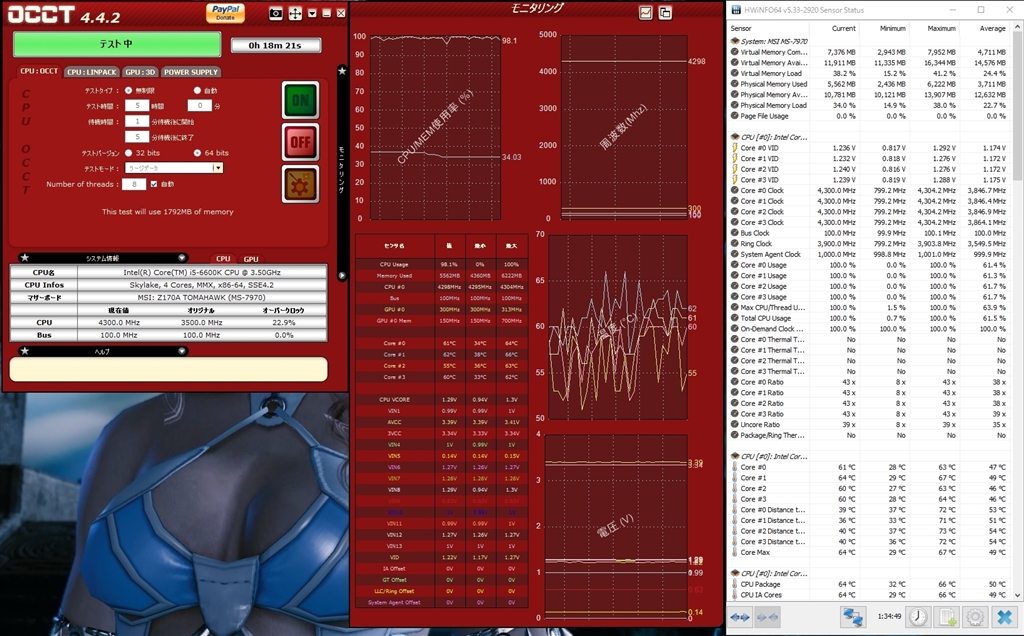Select the System: MSI MS-7970 sensor group
Screen dimensions: 1024x636
[x=869, y=41]
